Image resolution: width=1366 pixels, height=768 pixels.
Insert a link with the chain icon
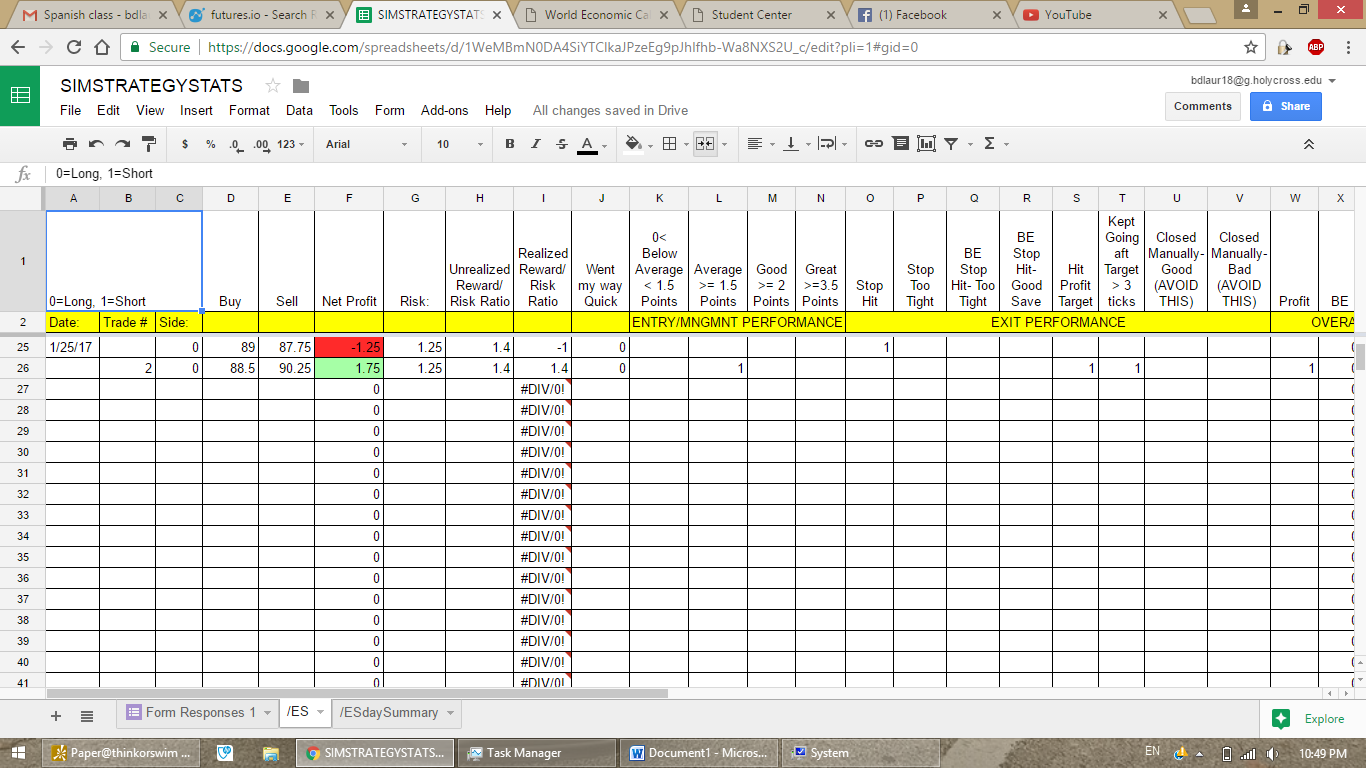coord(874,144)
